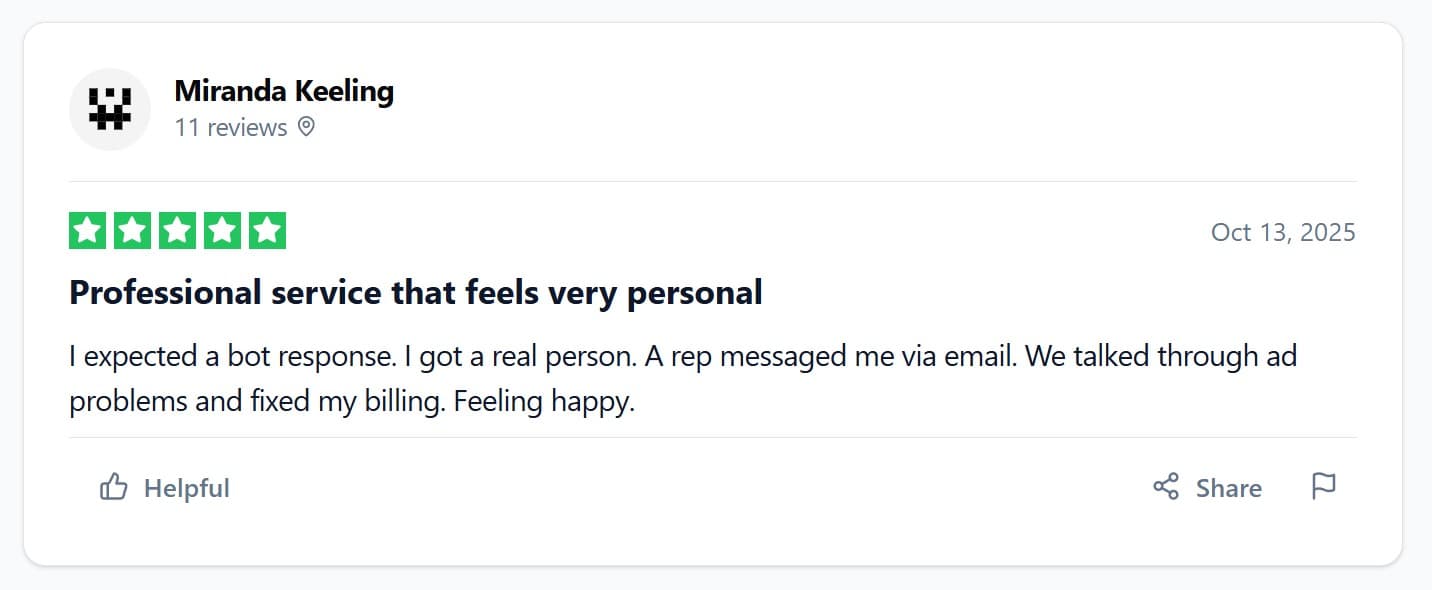Click the Oct 13, 2025 review date
Viewport: 1432px width, 590px height.
1283,232
